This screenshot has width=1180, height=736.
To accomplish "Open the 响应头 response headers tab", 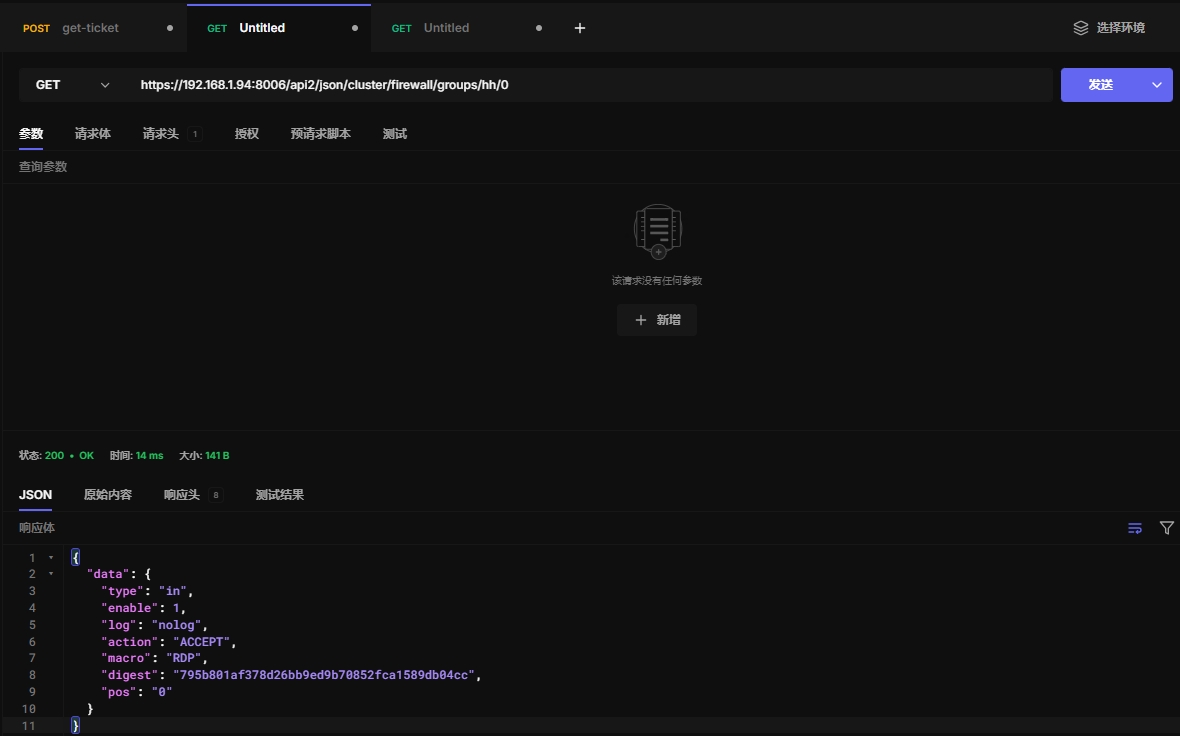I will coord(182,495).
